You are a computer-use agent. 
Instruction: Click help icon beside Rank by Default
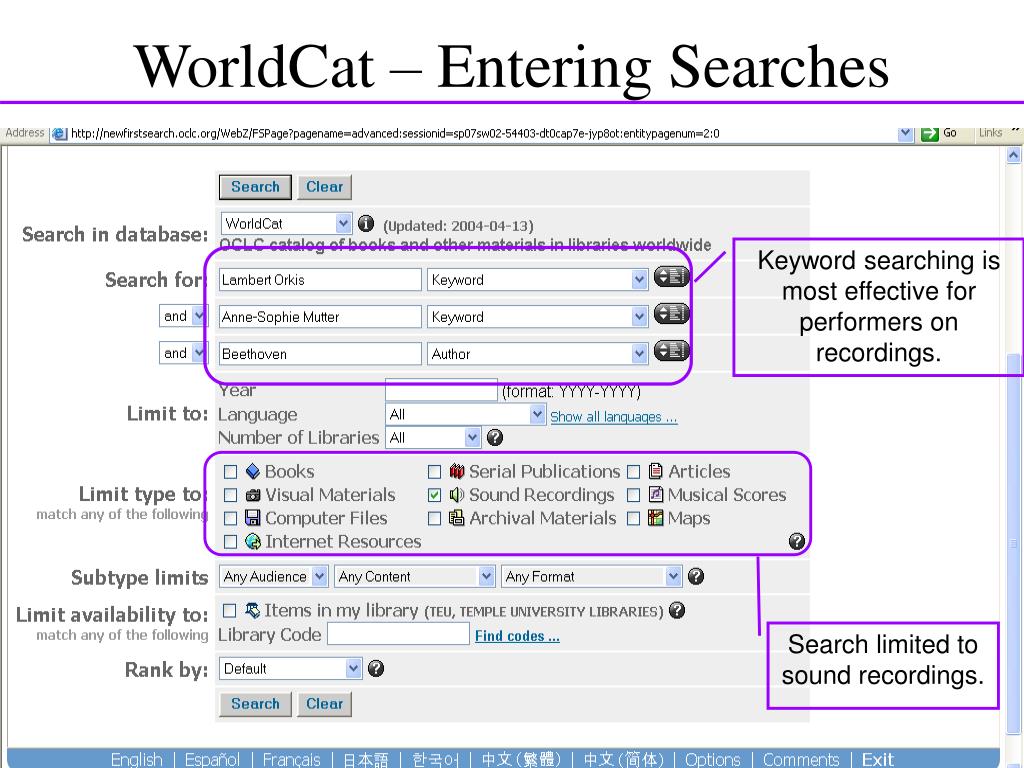pos(376,668)
